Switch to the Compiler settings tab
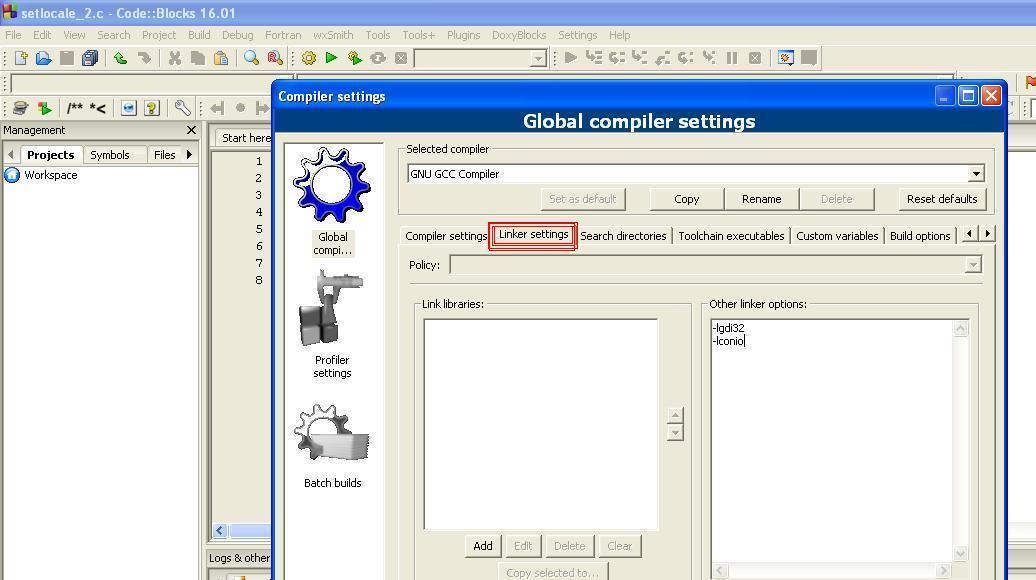The height and width of the screenshot is (580, 1036). (x=445, y=236)
